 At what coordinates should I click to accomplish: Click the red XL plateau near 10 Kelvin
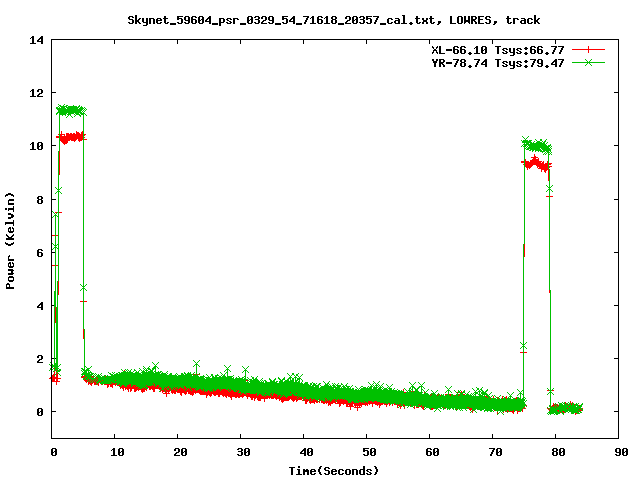(71, 137)
